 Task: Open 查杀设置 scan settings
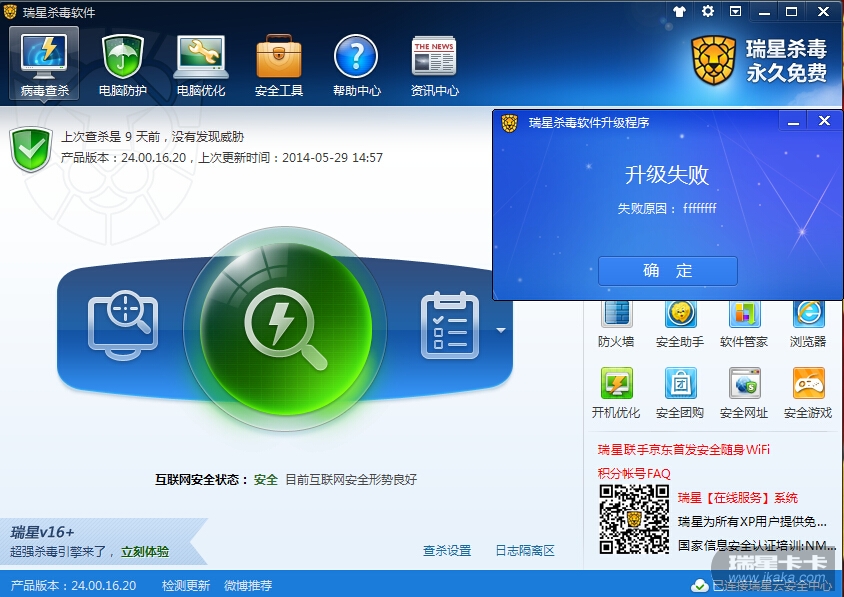click(x=447, y=551)
